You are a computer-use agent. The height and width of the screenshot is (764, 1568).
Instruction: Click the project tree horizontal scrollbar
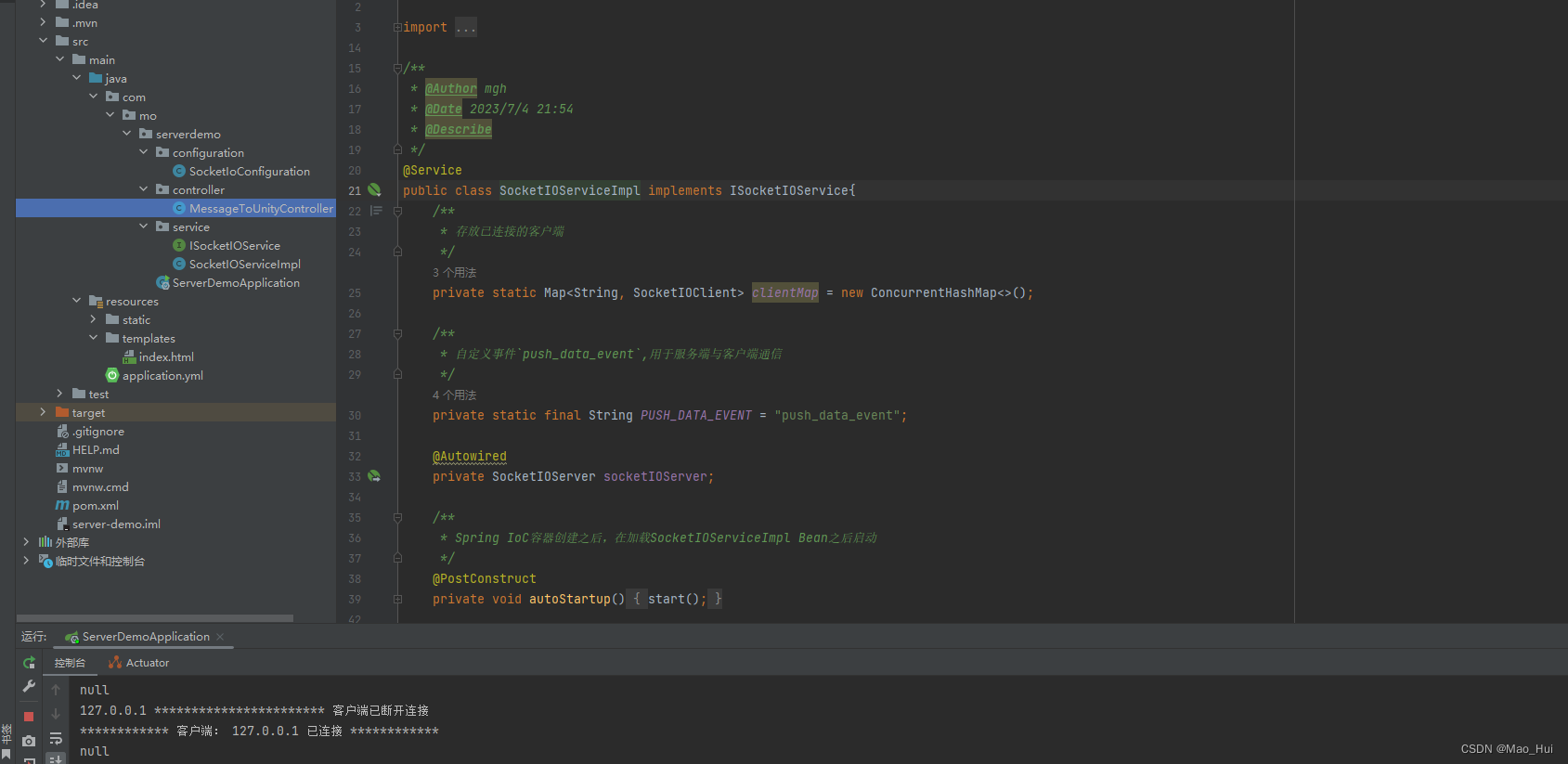pyautogui.click(x=155, y=618)
